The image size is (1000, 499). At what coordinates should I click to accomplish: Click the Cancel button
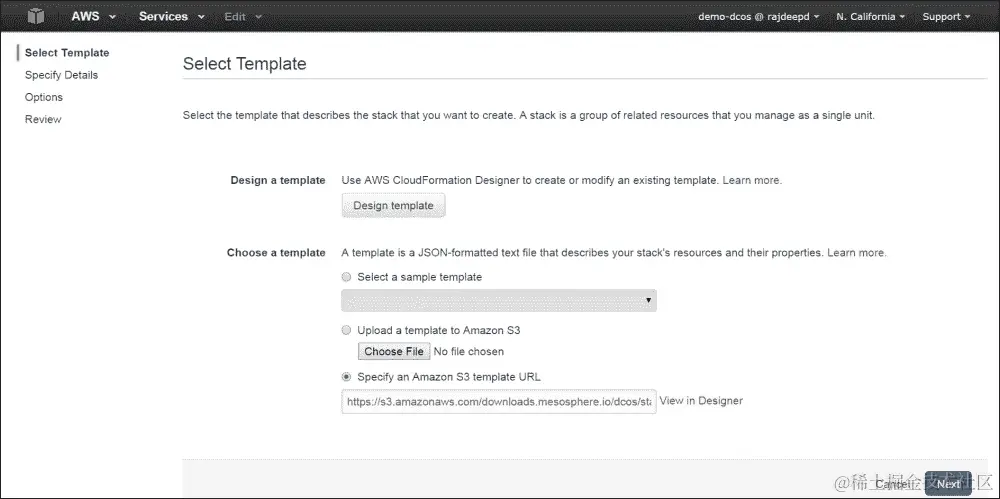click(x=891, y=484)
